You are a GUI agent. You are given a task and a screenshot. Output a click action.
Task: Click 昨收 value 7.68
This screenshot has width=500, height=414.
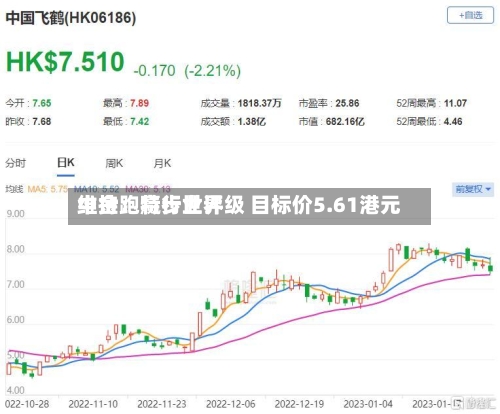pyautogui.click(x=42, y=121)
